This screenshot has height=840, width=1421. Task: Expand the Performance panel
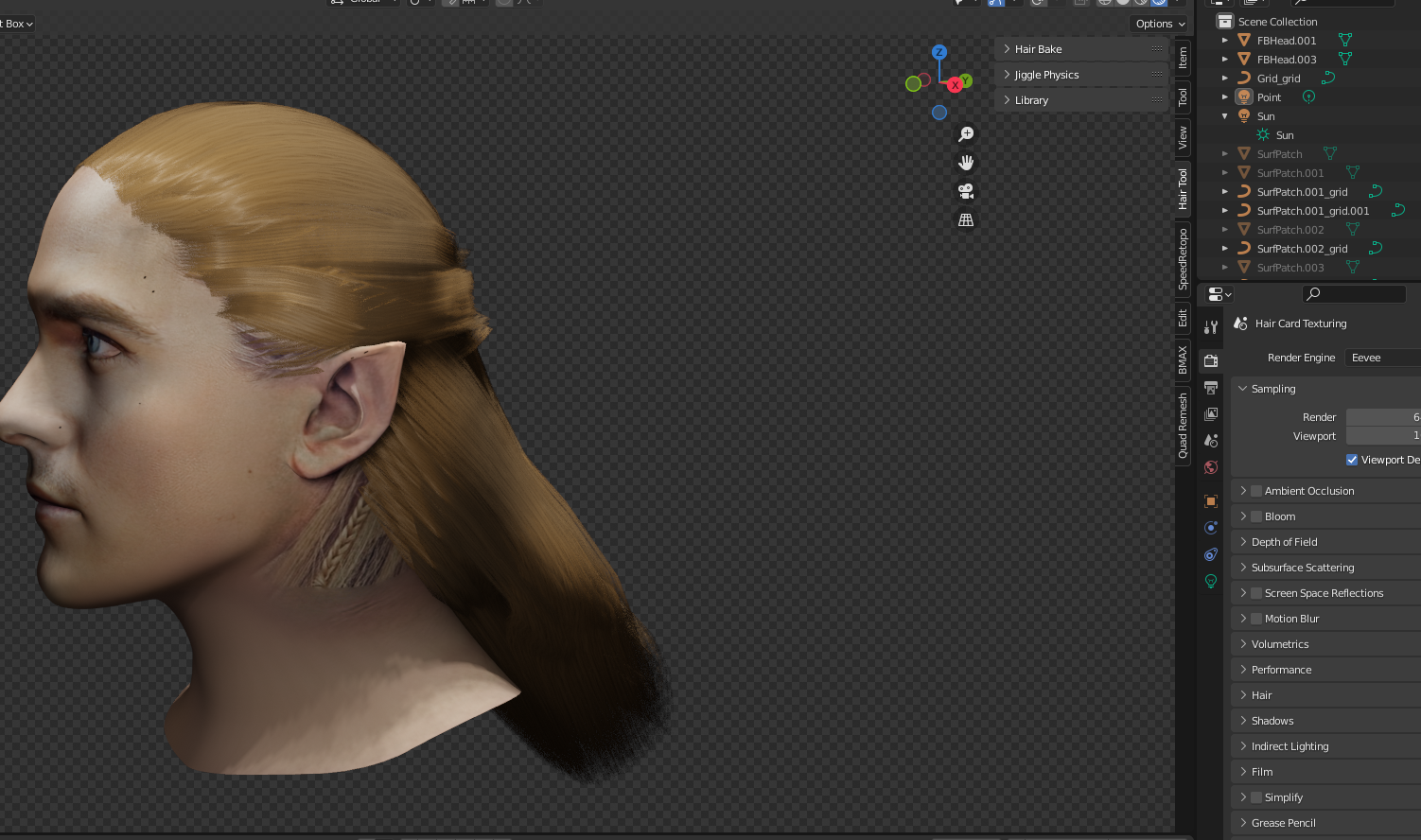[1325, 670]
